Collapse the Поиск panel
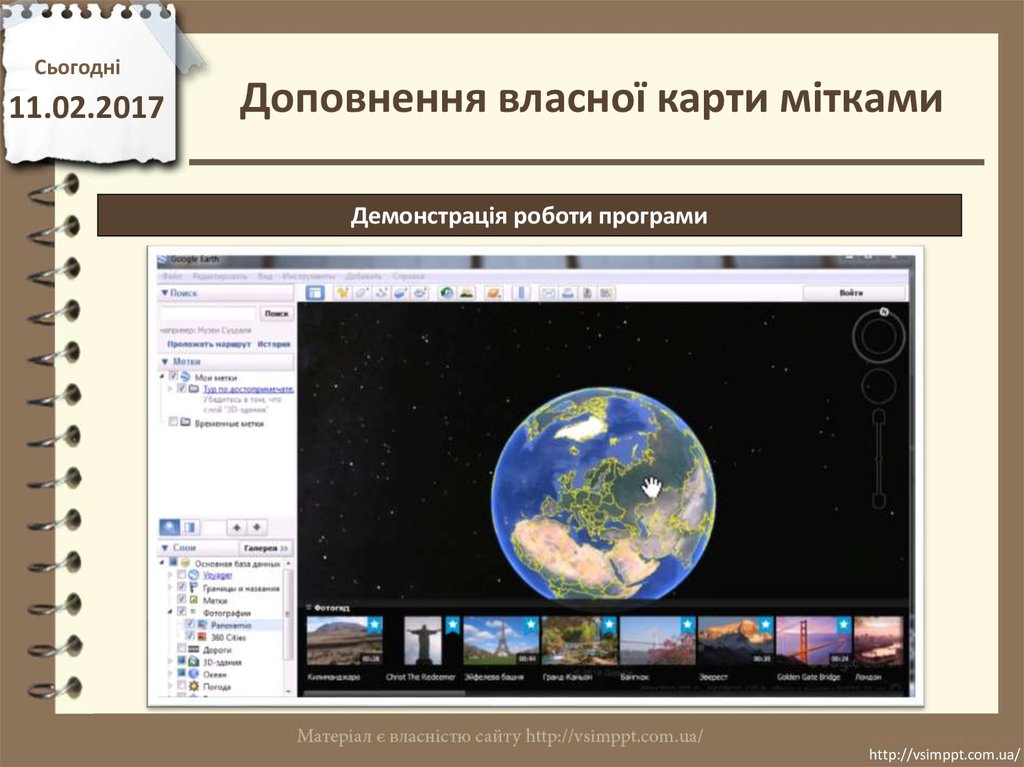 [165, 294]
